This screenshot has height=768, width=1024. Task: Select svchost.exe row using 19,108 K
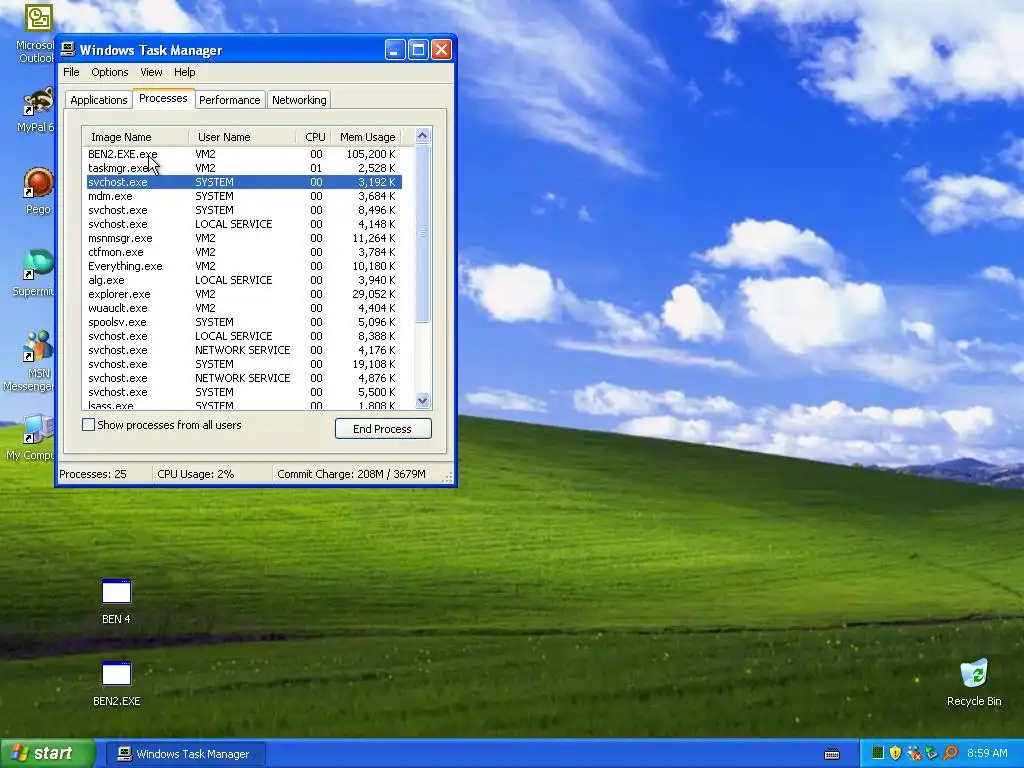point(244,364)
